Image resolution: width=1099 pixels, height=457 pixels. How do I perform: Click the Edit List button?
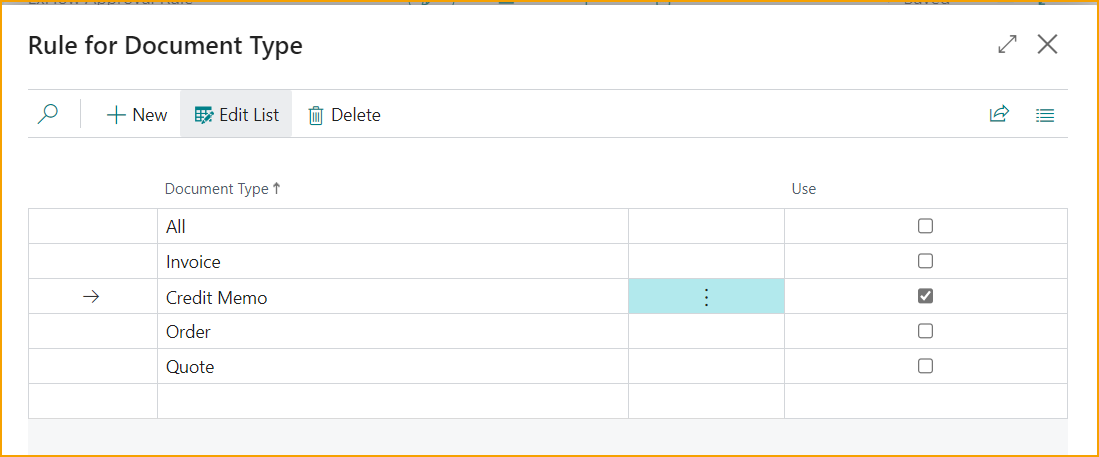coord(236,115)
